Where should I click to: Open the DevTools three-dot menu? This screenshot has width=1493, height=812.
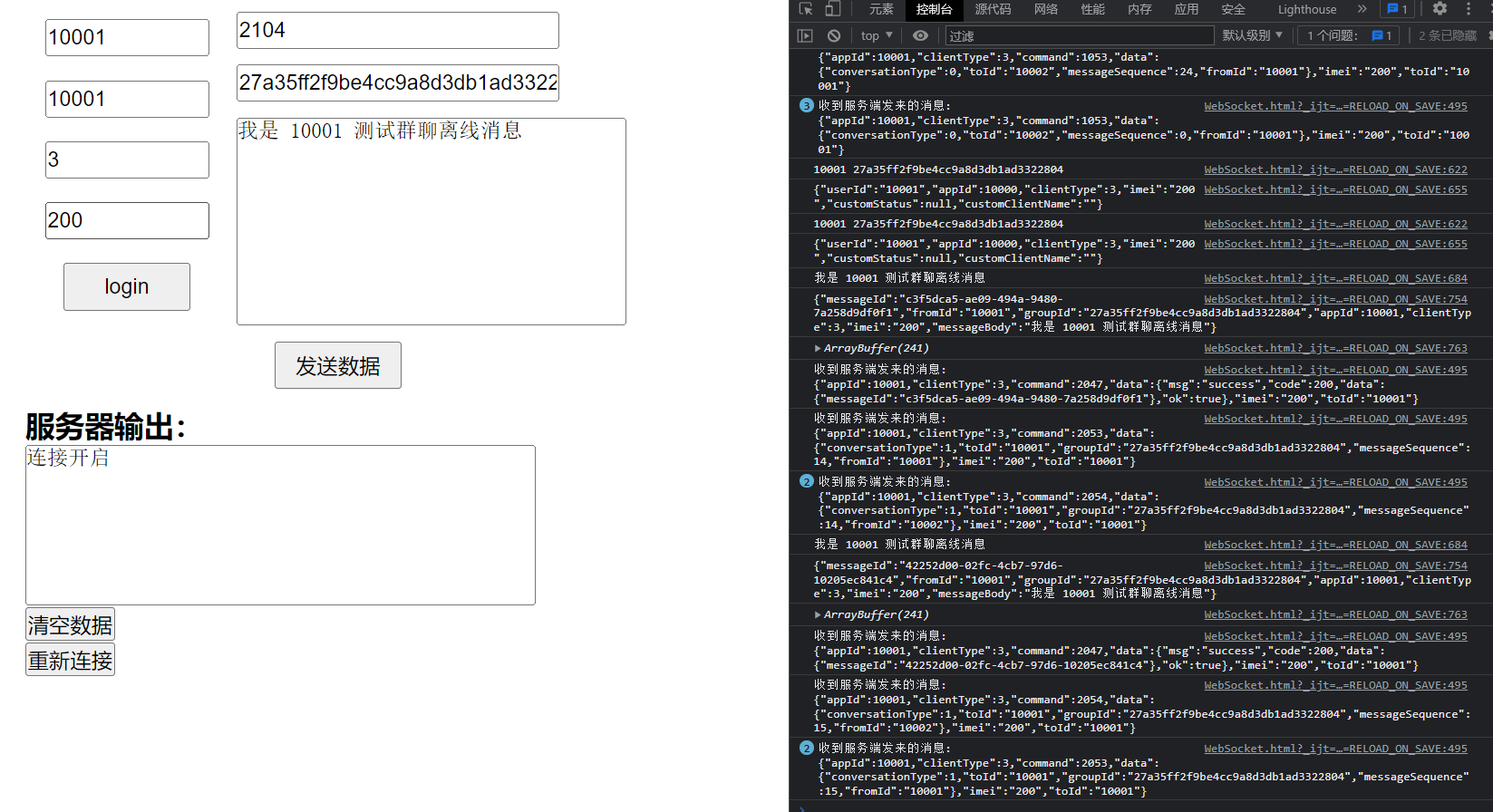click(x=1469, y=9)
